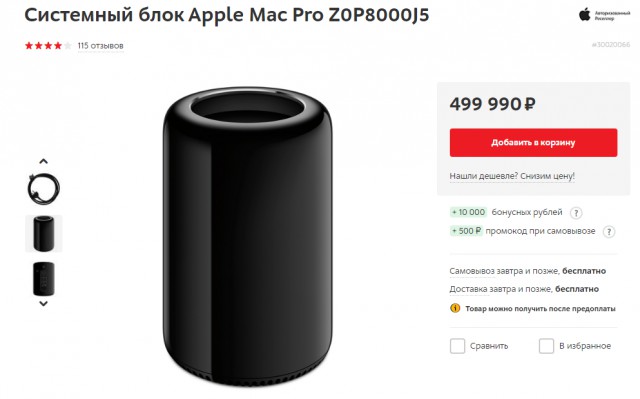Click the question mark next to промокод при самовывозе
The width and height of the screenshot is (640, 399).
[609, 232]
